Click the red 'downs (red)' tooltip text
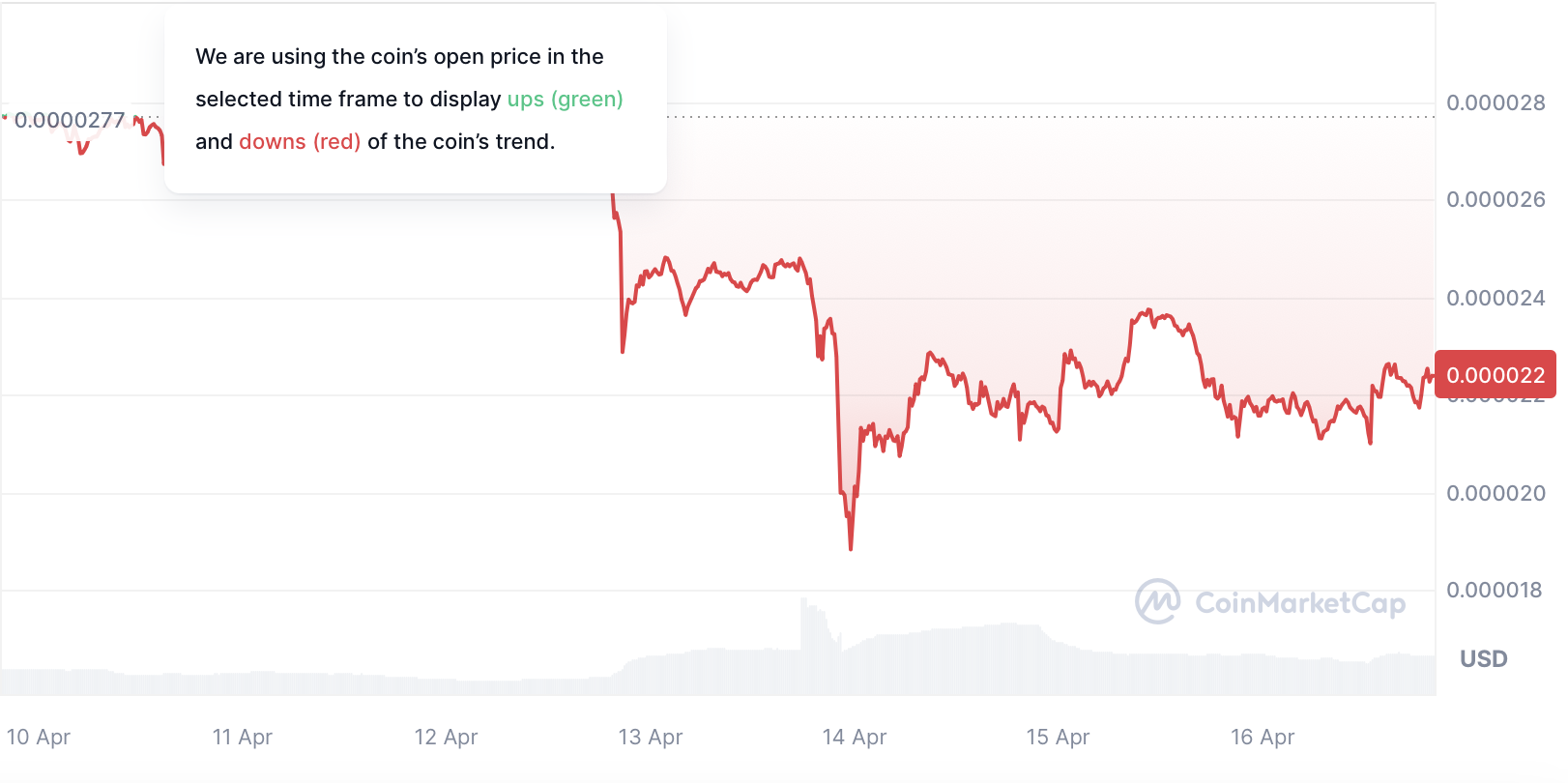 click(x=300, y=141)
